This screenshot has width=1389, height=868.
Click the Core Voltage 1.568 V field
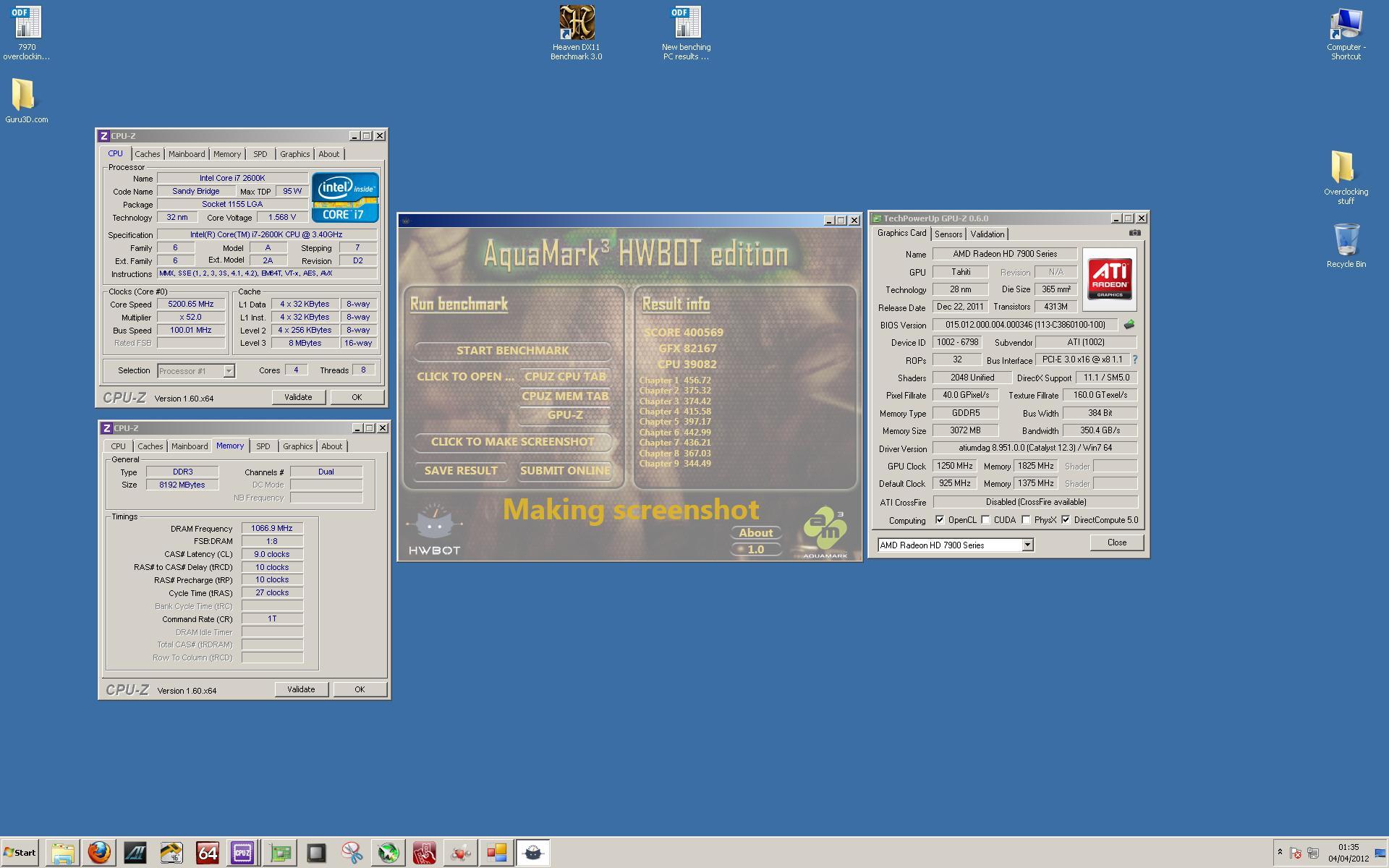[282, 217]
